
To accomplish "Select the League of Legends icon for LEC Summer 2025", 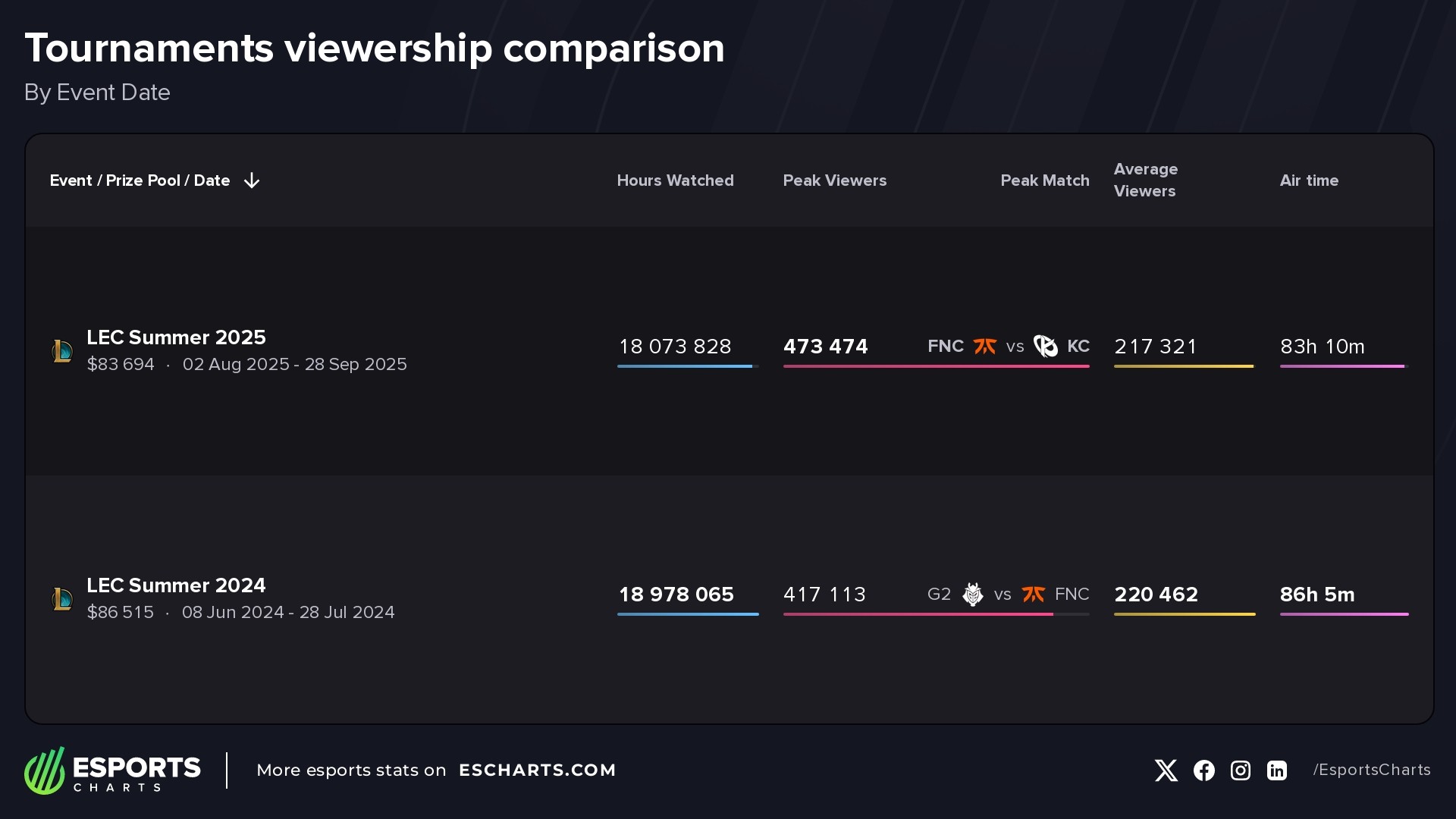I will click(x=62, y=351).
